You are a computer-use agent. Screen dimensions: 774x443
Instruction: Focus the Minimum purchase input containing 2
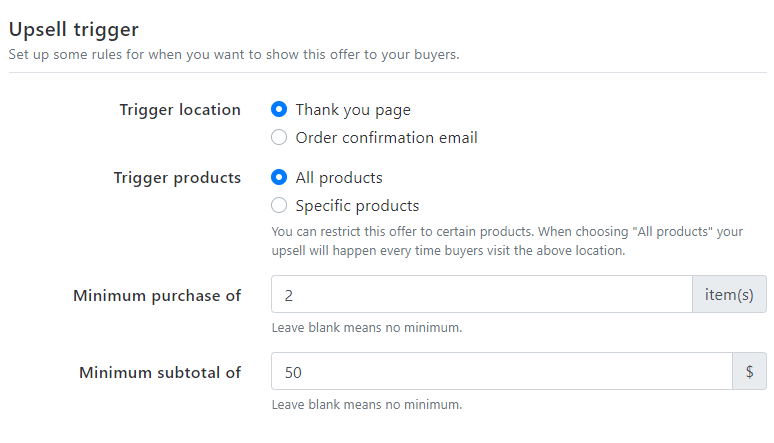(x=482, y=294)
